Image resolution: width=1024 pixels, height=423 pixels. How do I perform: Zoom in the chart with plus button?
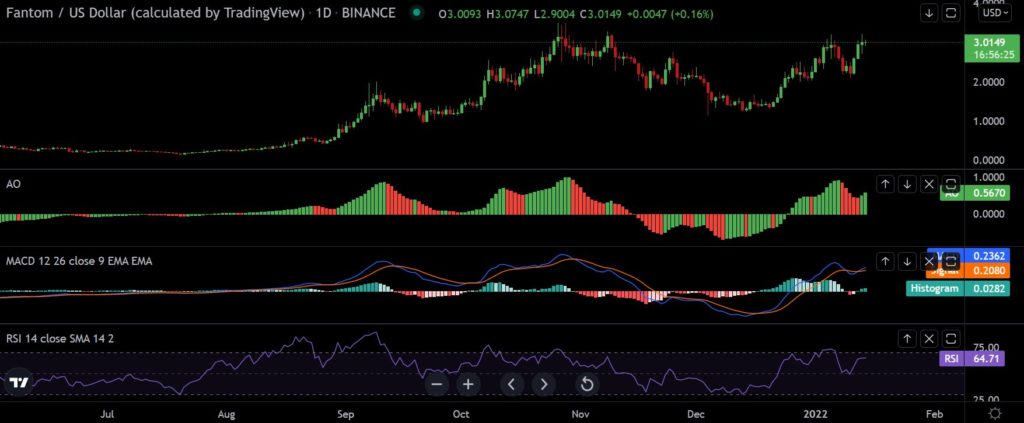468,384
